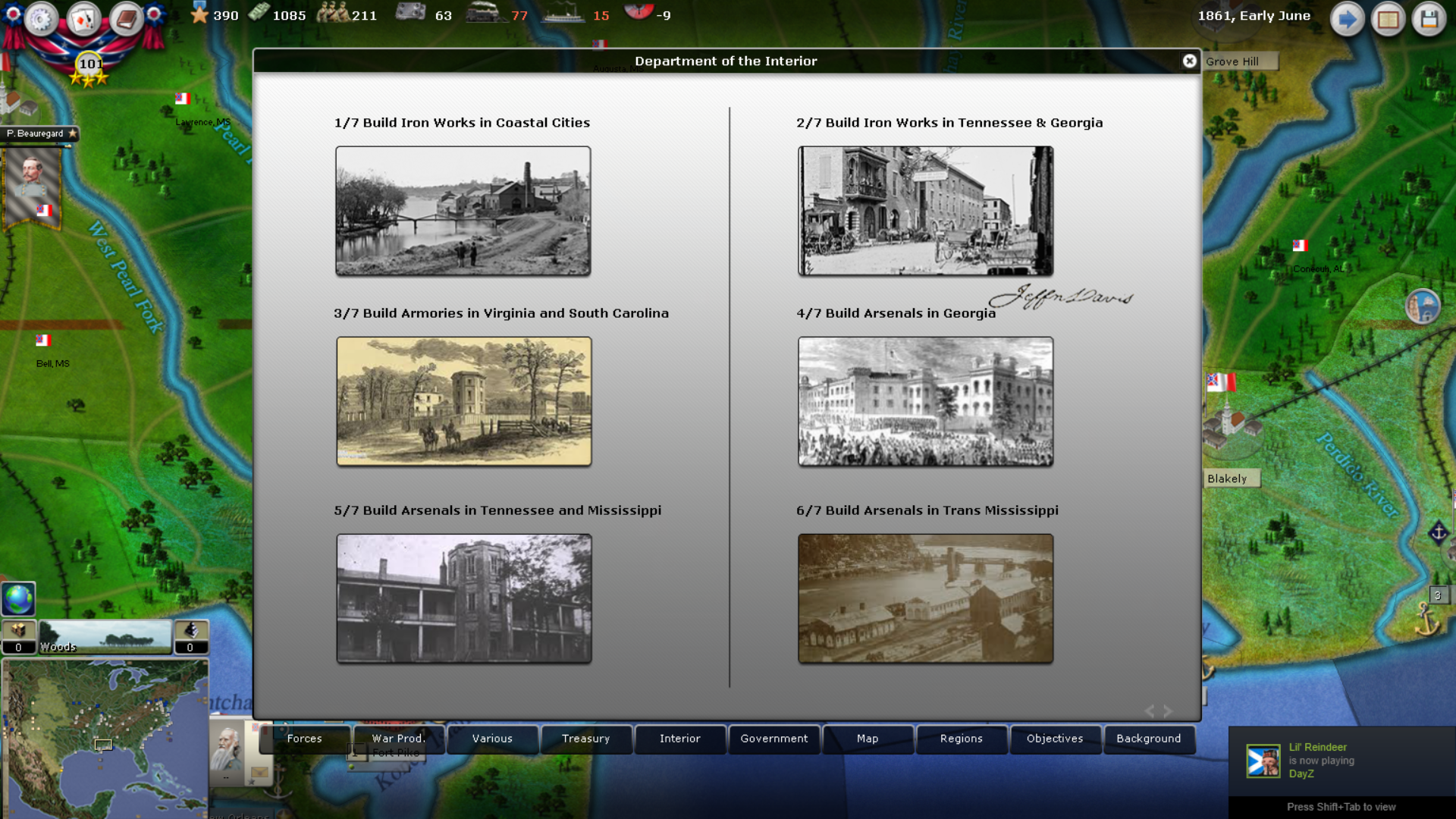Viewport: 1456px width, 819px height.
Task: Switch to the Government tab
Action: pyautogui.click(x=774, y=739)
